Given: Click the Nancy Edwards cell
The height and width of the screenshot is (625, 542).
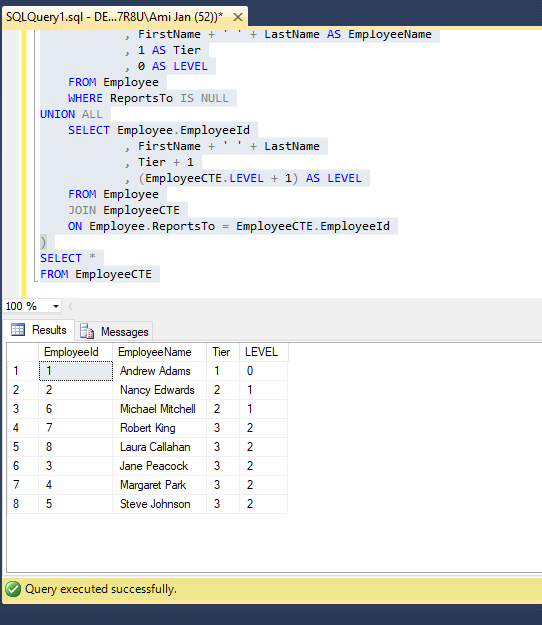Looking at the screenshot, I should 159,390.
